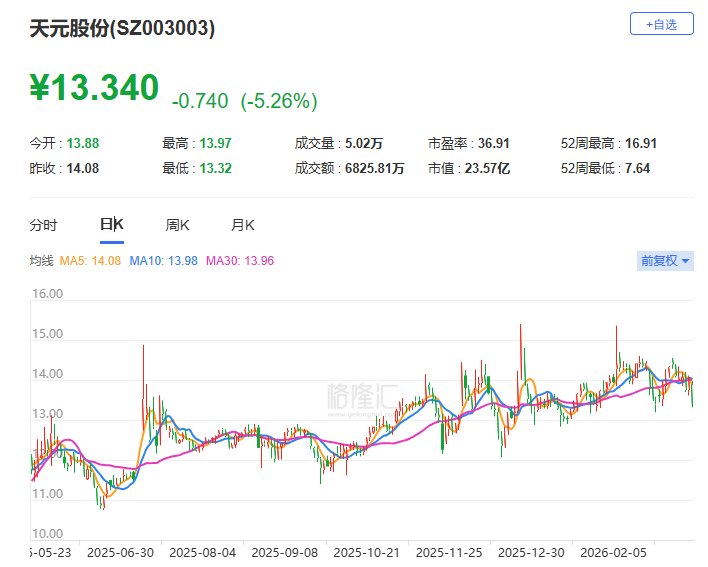The image size is (708, 567).
Task: Select the 日K daily chart tab
Action: [x=111, y=225]
